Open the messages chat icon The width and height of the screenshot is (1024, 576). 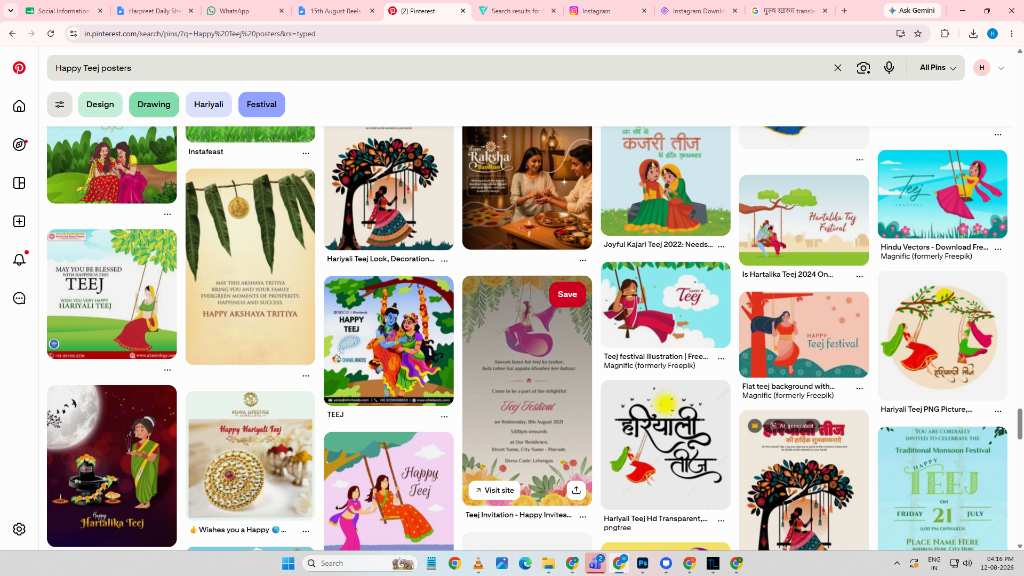[19, 298]
